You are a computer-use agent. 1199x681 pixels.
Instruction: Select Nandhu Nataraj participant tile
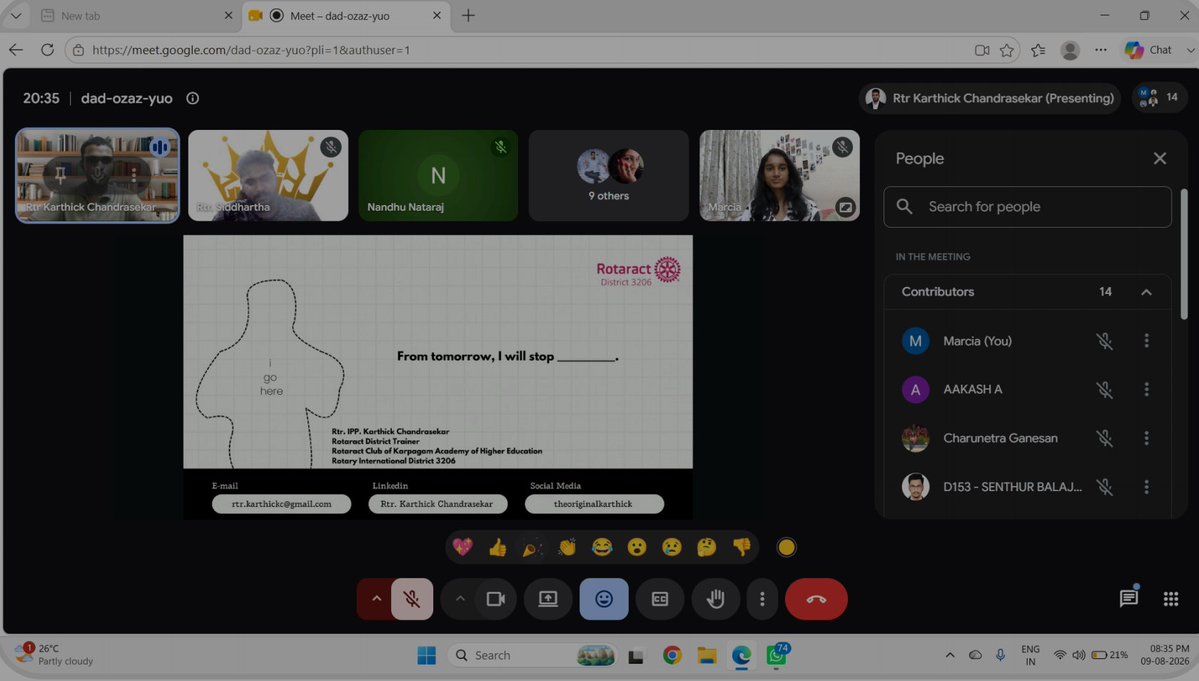coord(438,175)
